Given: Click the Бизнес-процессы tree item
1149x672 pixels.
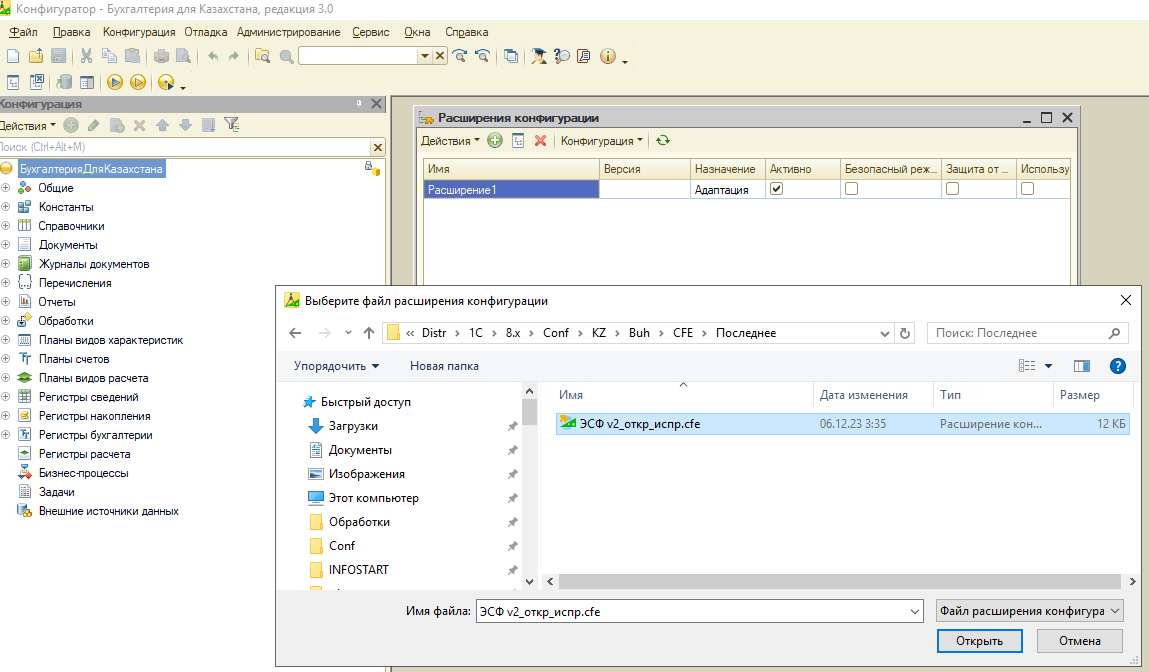Looking at the screenshot, I should tap(84, 473).
